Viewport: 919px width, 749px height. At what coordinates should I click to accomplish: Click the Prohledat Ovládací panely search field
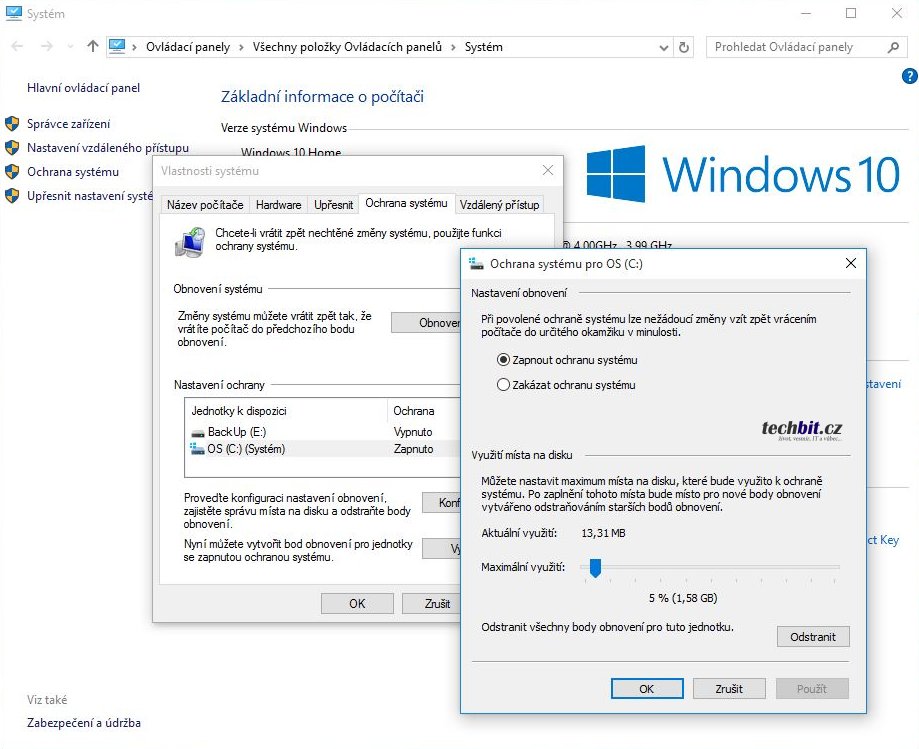[x=795, y=47]
